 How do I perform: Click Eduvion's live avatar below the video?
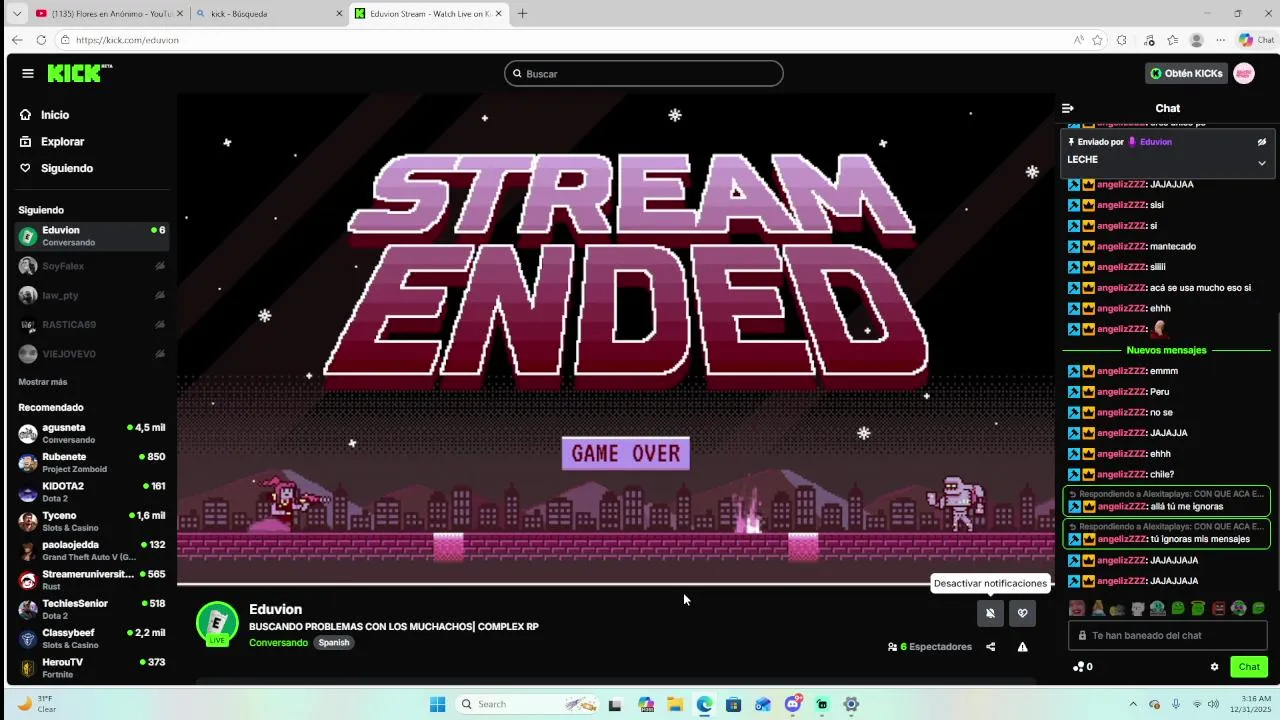click(217, 623)
